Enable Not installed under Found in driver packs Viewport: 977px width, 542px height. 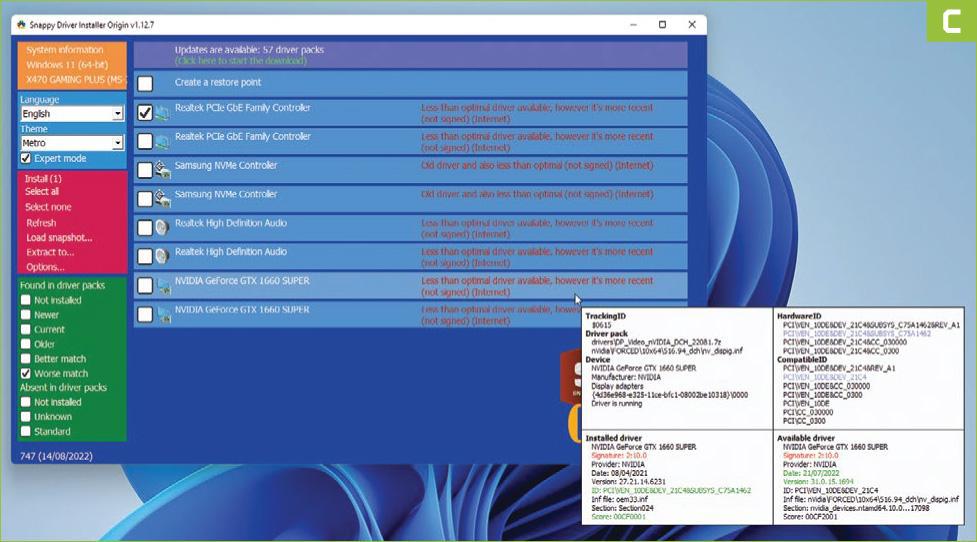26,300
